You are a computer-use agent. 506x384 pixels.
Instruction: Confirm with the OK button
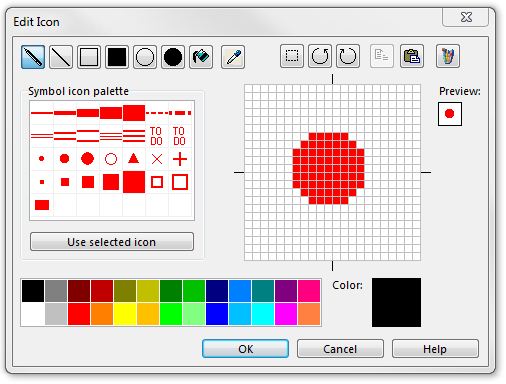click(245, 349)
